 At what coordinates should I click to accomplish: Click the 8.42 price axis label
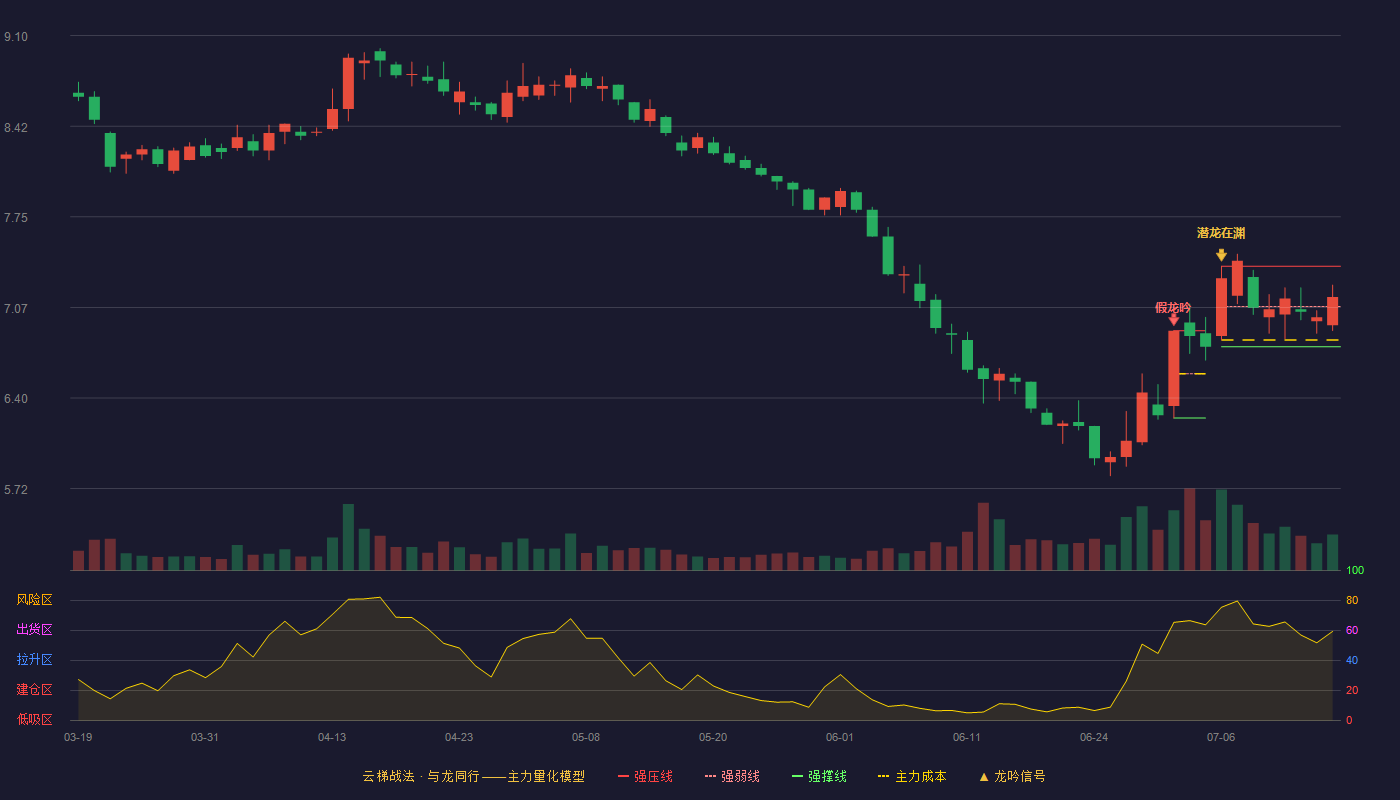click(x=16, y=127)
